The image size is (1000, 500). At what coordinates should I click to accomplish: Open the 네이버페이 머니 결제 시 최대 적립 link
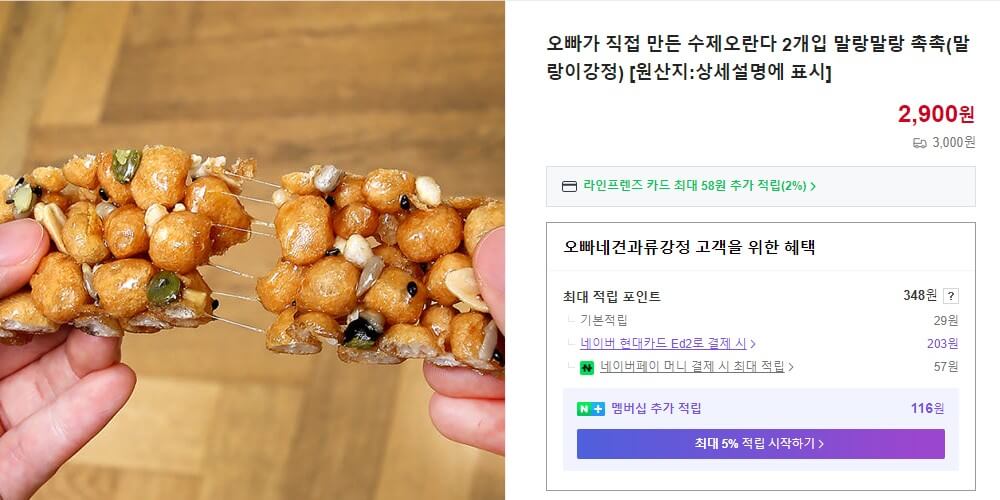(692, 367)
